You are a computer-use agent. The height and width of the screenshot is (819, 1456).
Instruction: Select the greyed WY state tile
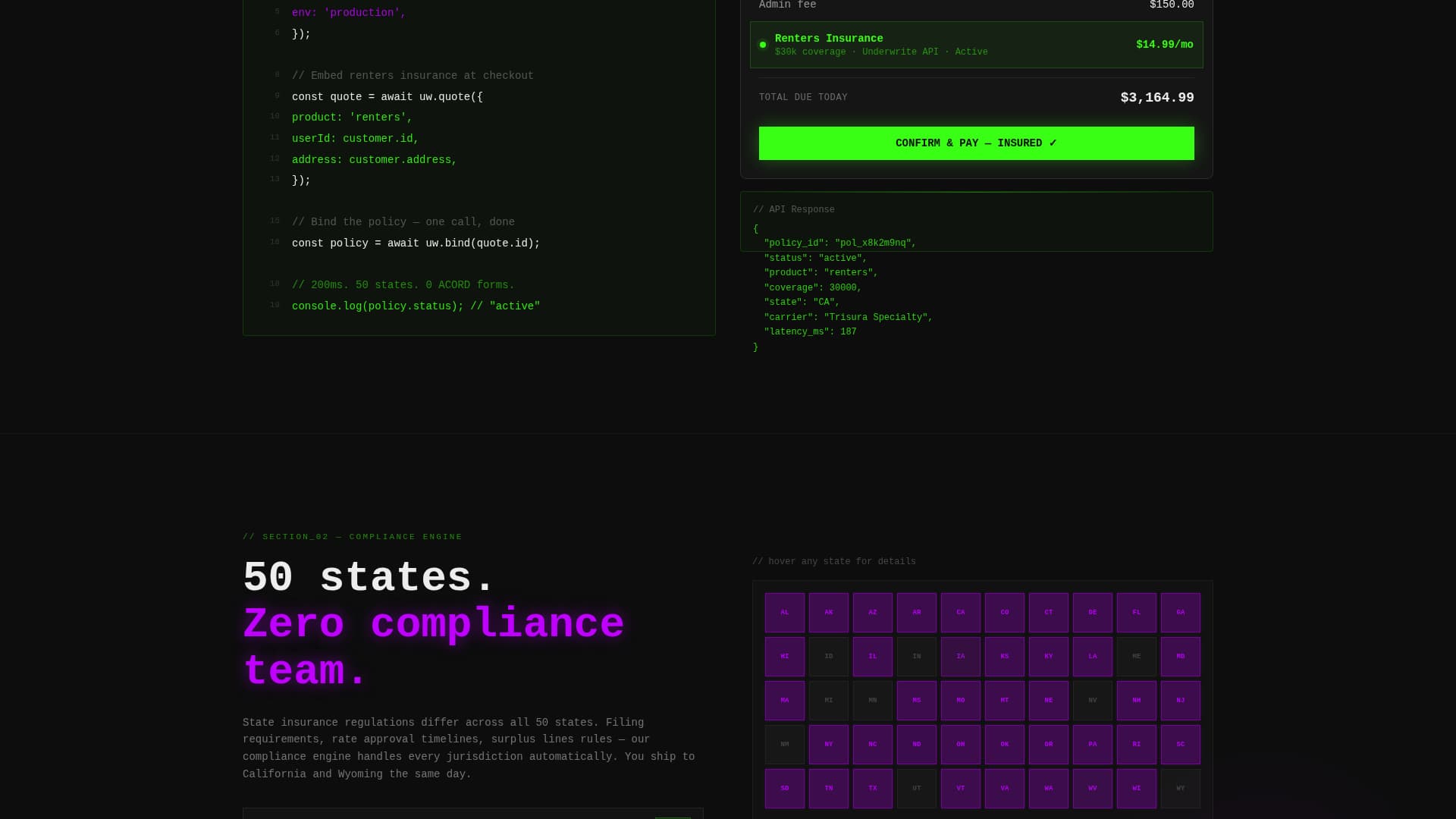[x=1181, y=789]
